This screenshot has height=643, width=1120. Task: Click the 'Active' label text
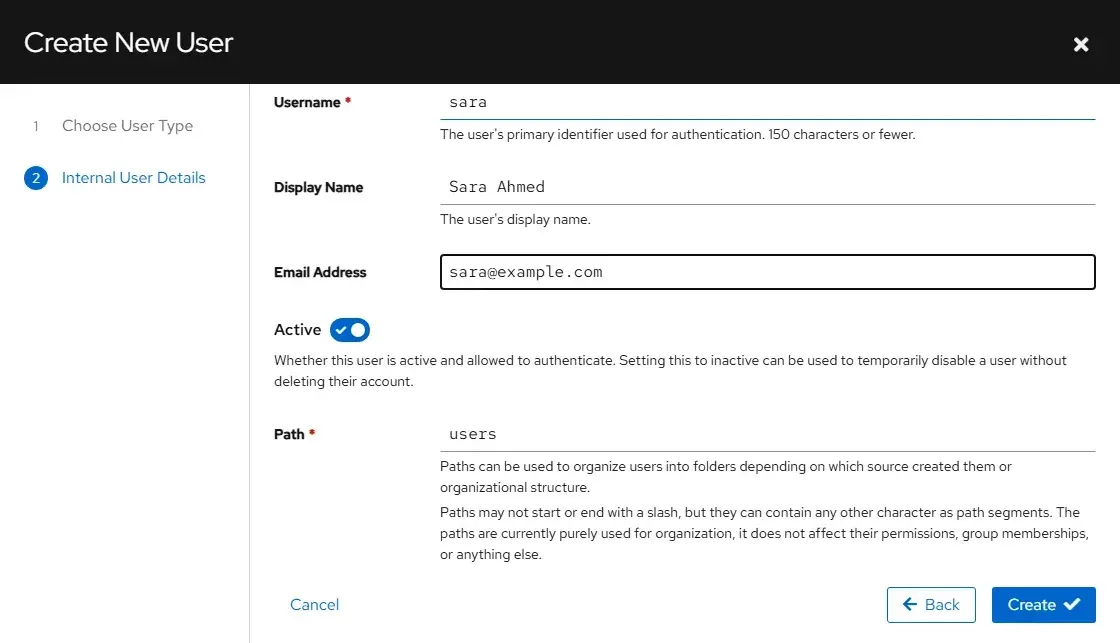click(x=298, y=330)
